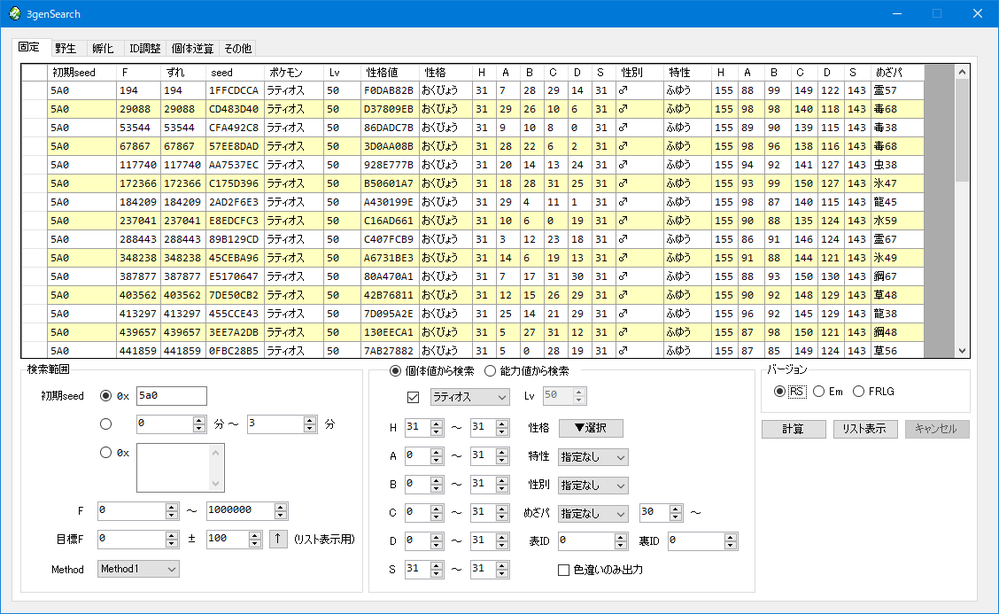
Task: Select the row with seed 1FFCDCCA
Action: click(473, 90)
